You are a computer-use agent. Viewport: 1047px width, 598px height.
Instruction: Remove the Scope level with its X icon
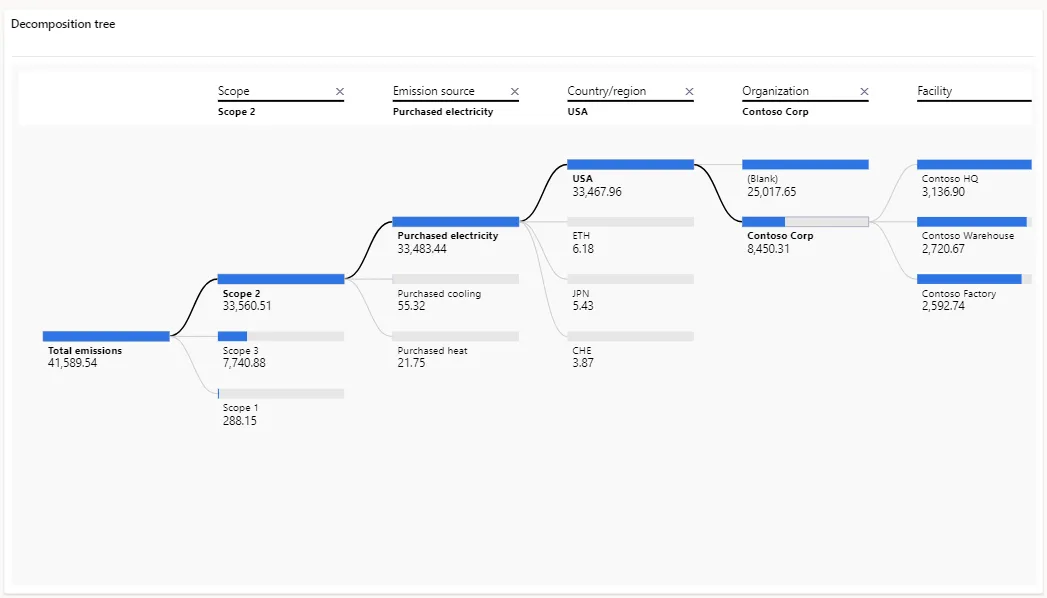point(339,91)
